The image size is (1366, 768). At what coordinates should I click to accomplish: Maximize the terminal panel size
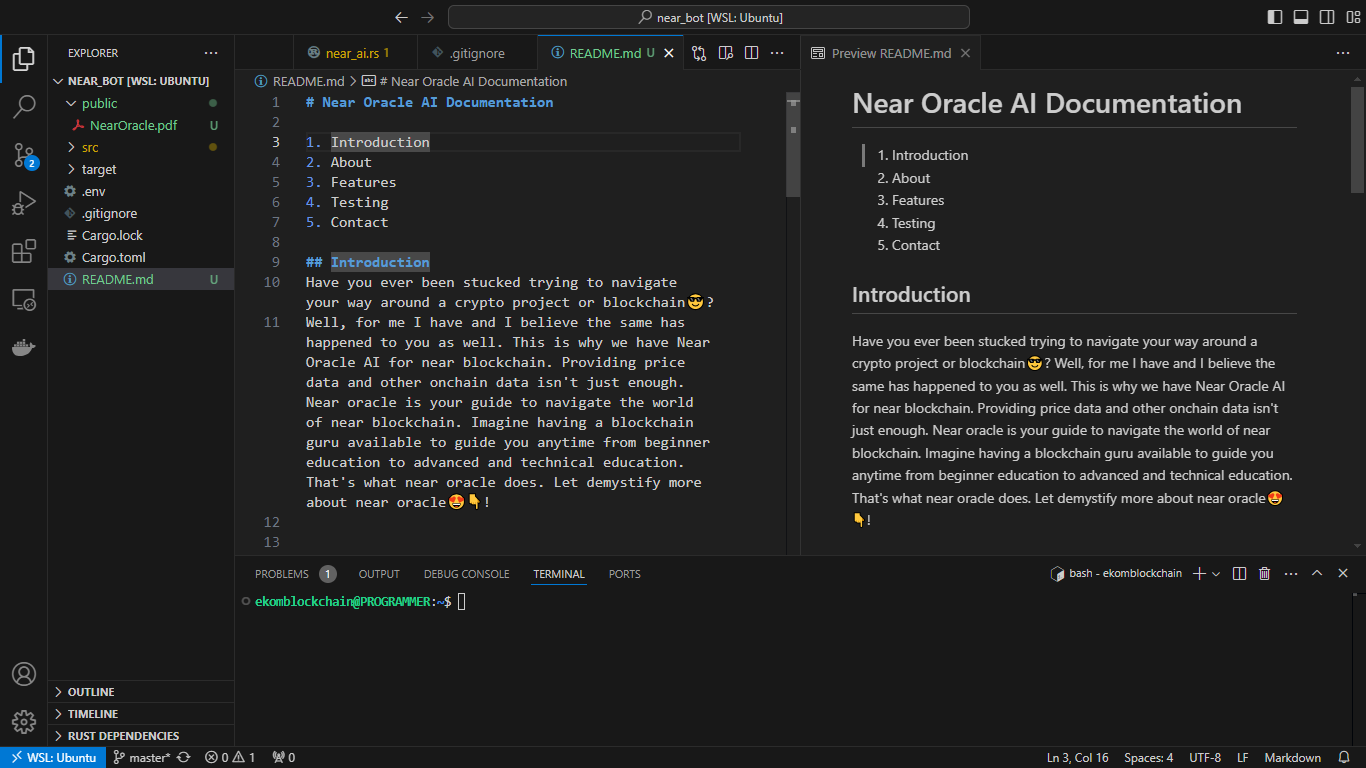1317,573
